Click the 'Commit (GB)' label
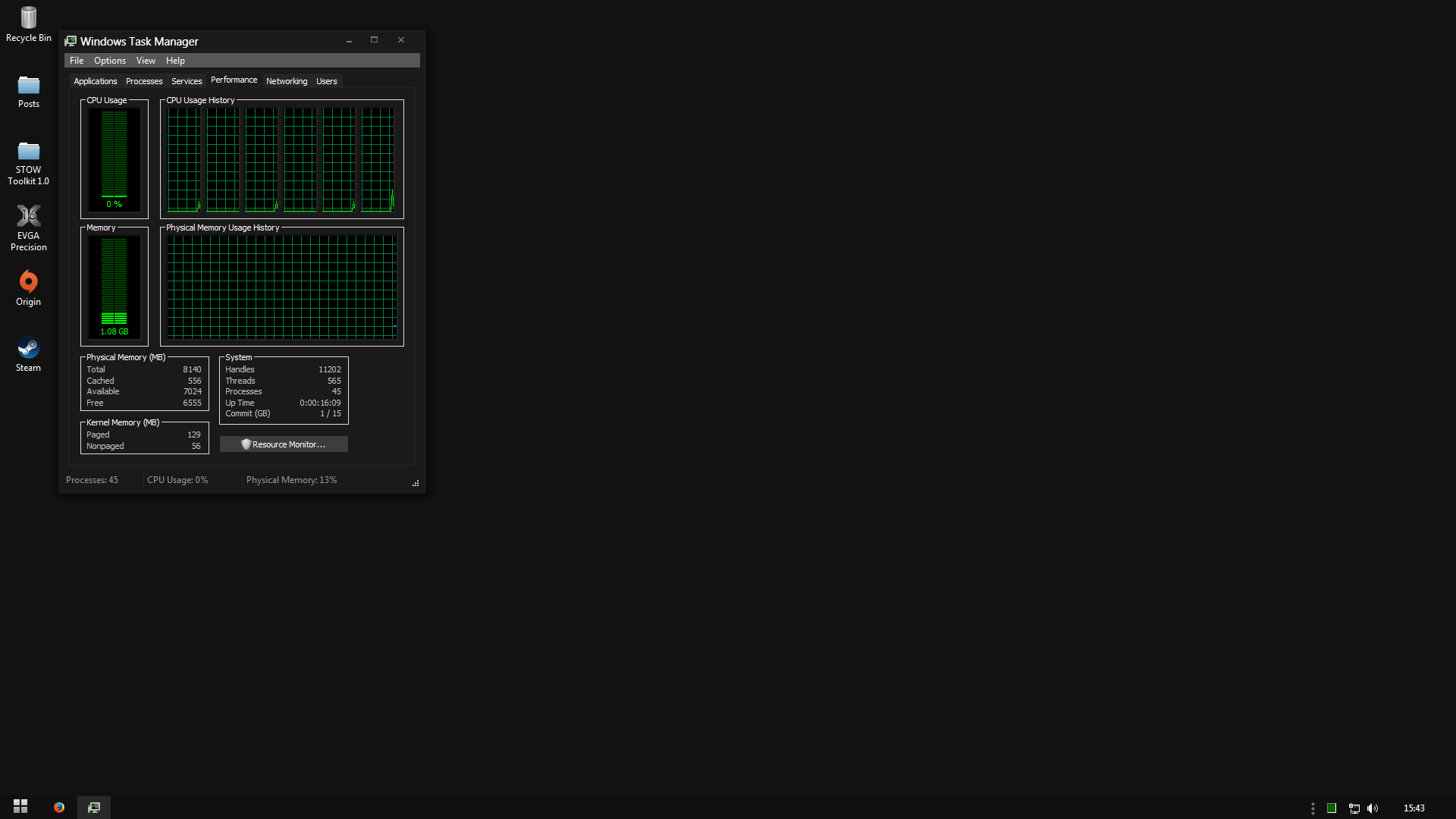Screen dimensions: 1456x819 tap(247, 414)
